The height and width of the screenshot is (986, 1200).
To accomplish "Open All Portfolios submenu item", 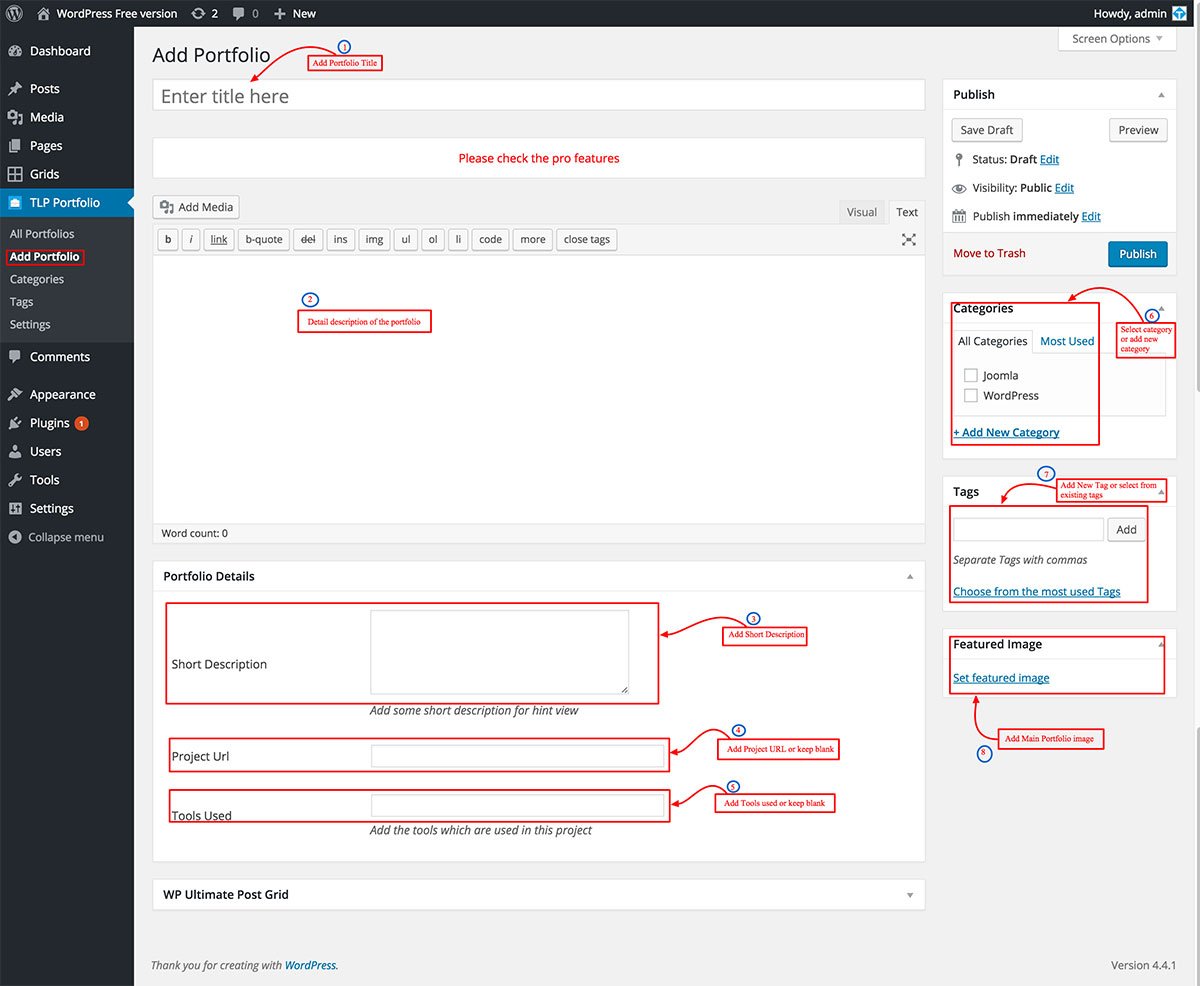I will click(x=42, y=234).
